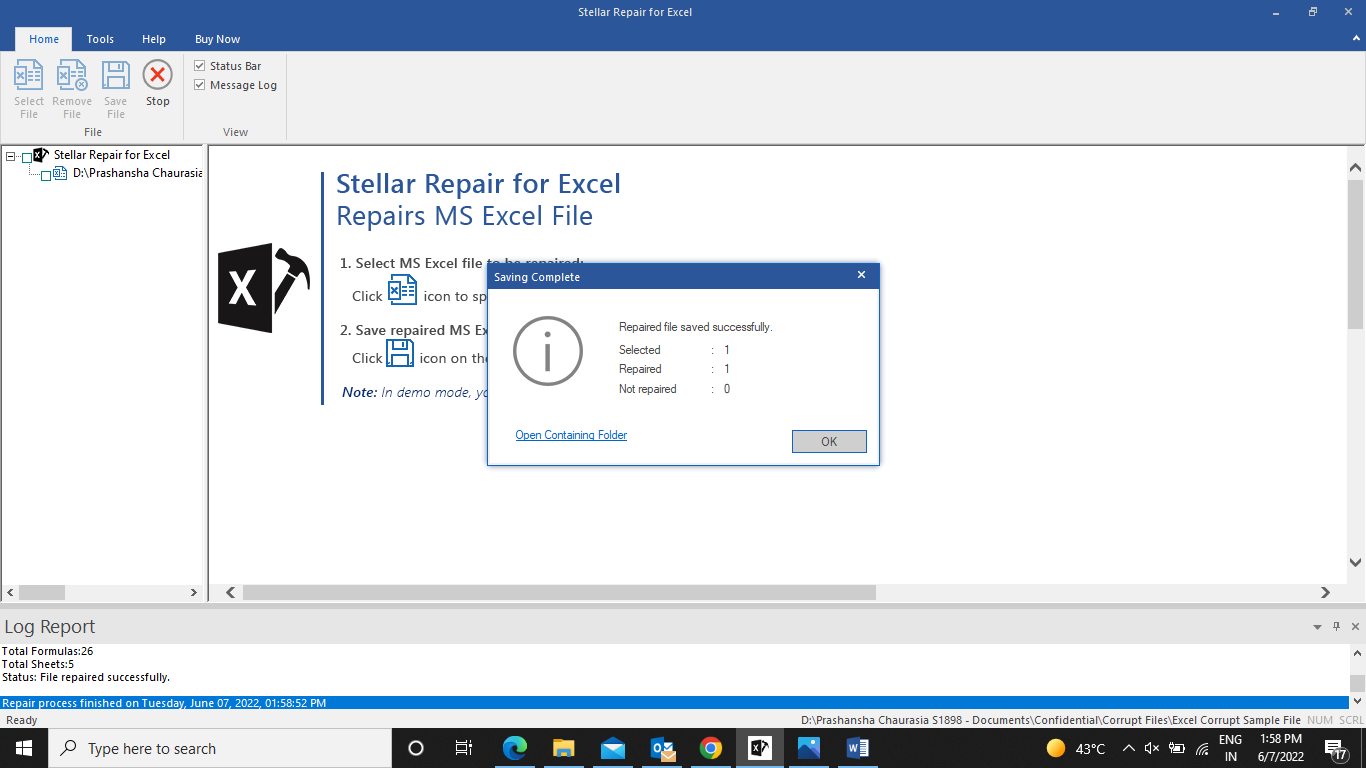Open Google Chrome from taskbar

711,748
